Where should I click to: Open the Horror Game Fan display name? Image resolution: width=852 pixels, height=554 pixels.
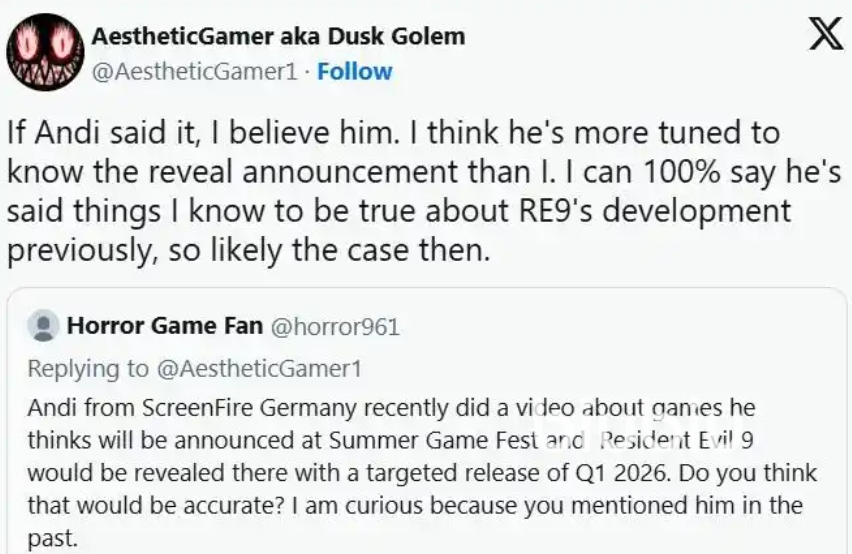(165, 326)
